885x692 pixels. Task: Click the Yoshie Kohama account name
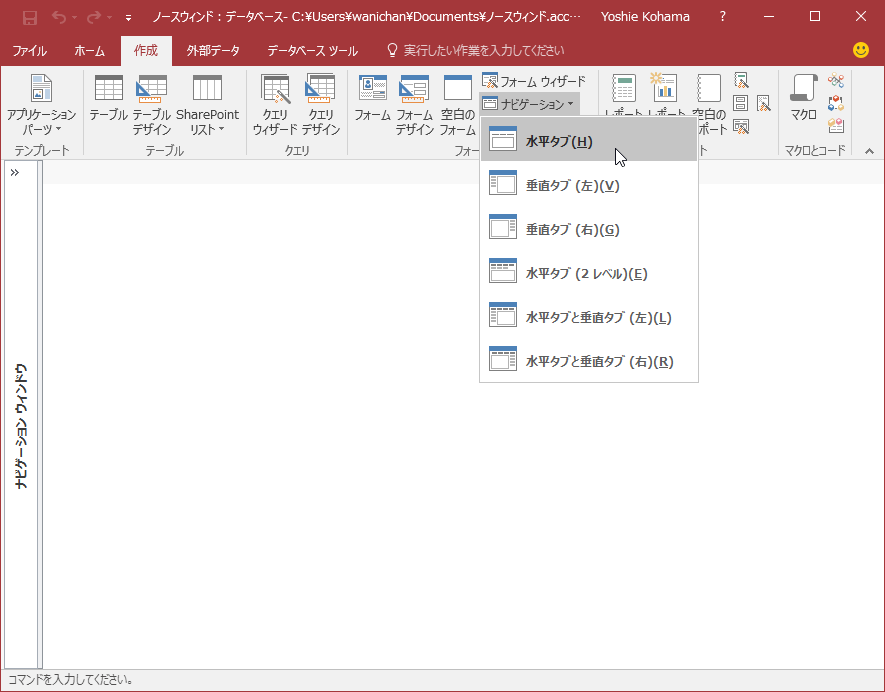tap(645, 17)
